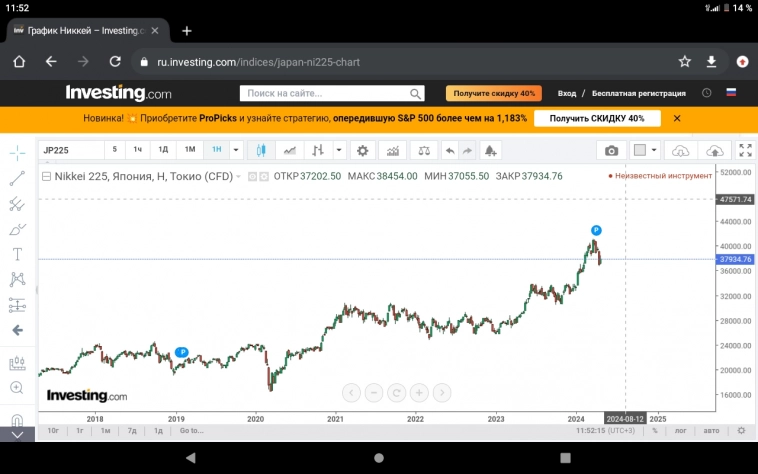Expand the time interval dropdown arrow
This screenshot has height=474, width=758.
236,150
